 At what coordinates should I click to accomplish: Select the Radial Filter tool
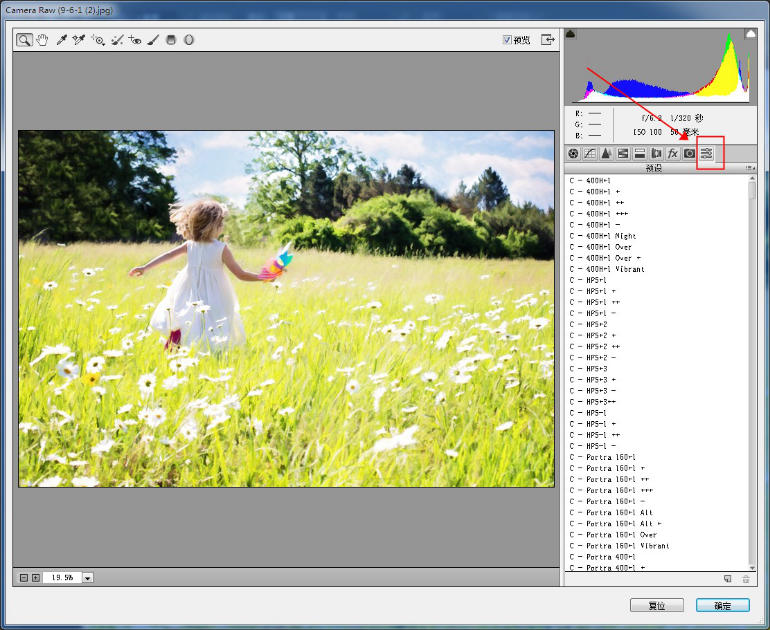click(188, 40)
